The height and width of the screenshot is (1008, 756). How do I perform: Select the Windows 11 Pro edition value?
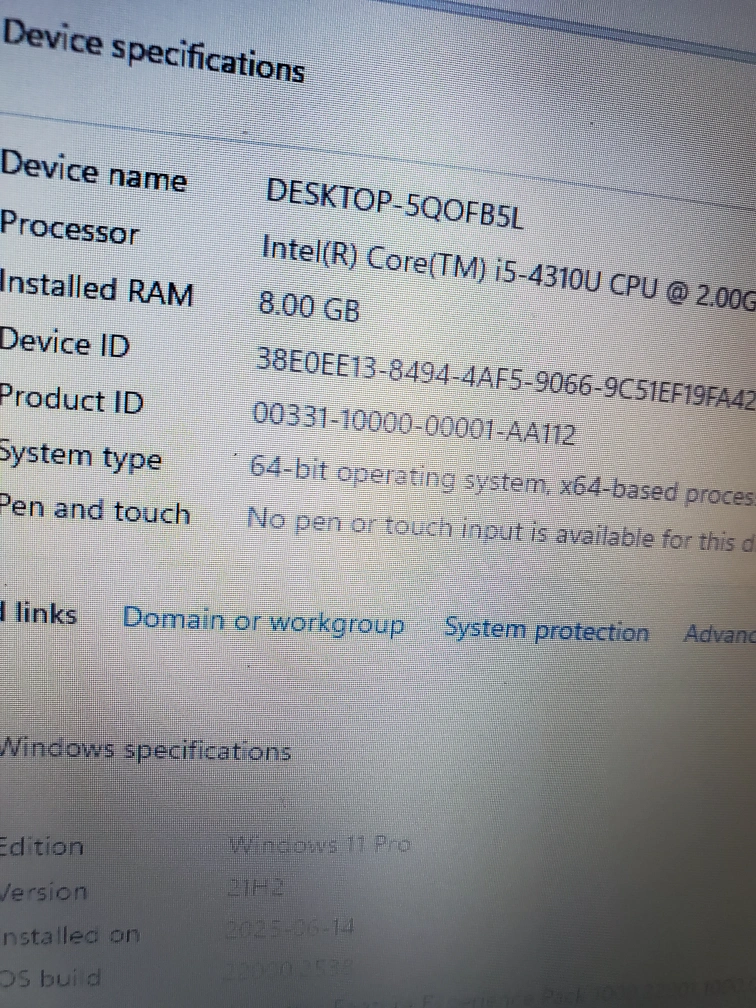[x=320, y=843]
